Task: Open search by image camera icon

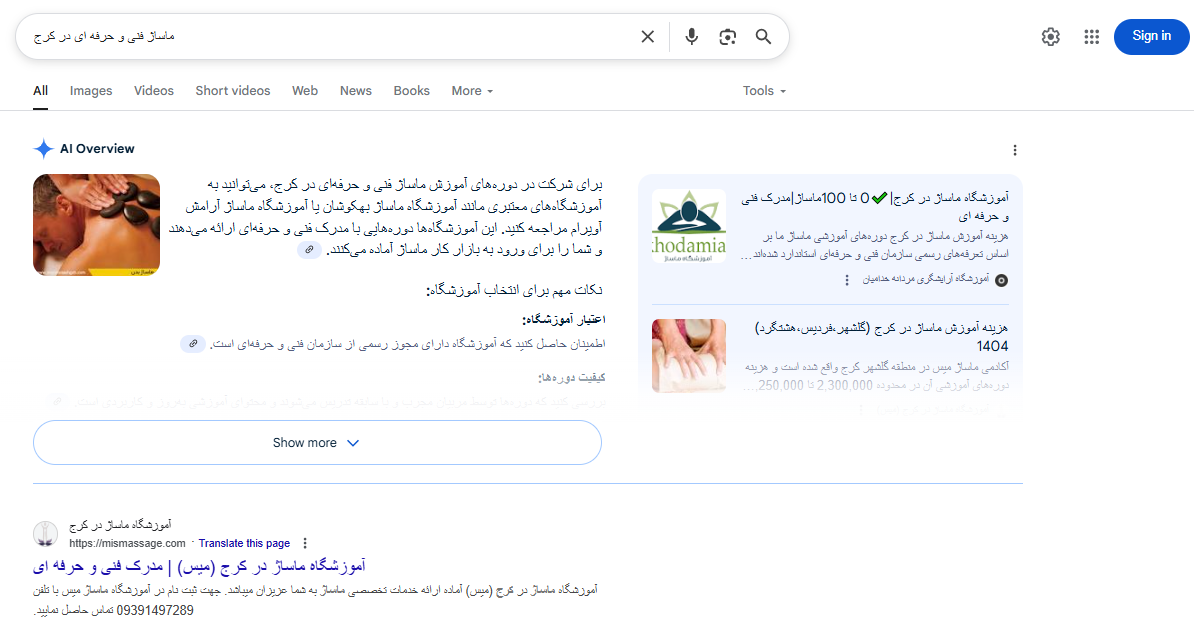Action: (727, 37)
